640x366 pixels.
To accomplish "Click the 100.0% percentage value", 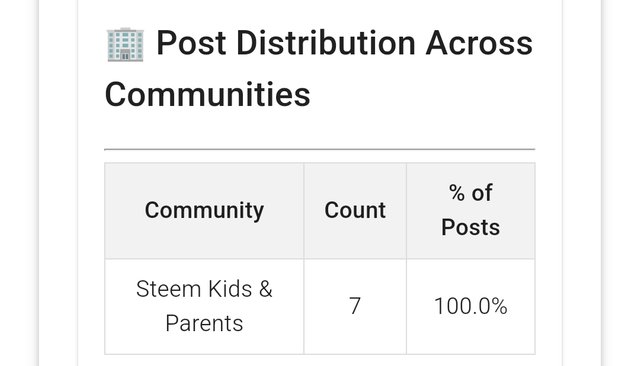I will tap(471, 306).
